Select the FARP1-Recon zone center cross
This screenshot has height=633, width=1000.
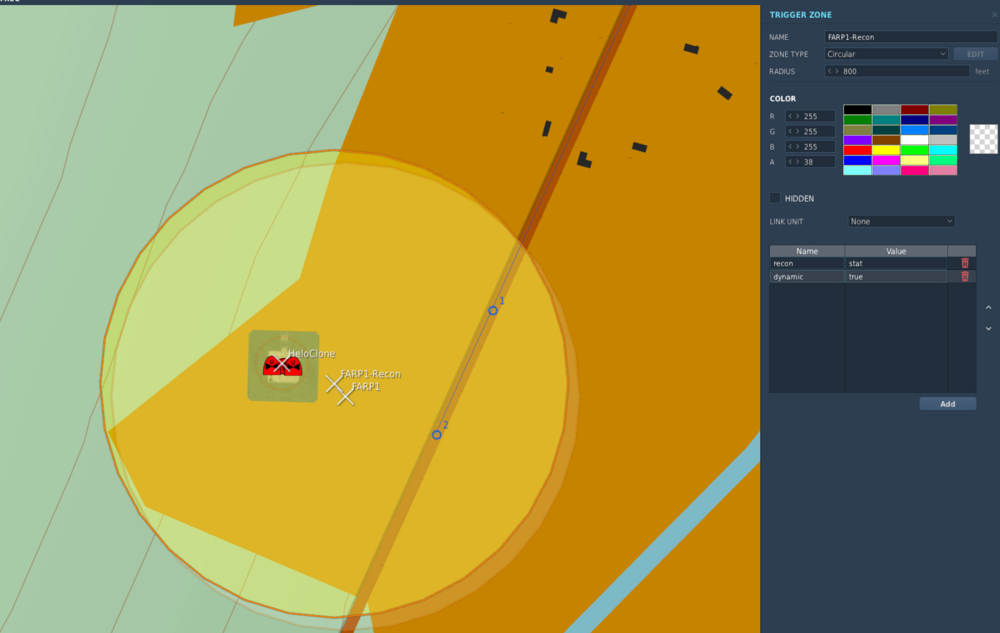334,384
